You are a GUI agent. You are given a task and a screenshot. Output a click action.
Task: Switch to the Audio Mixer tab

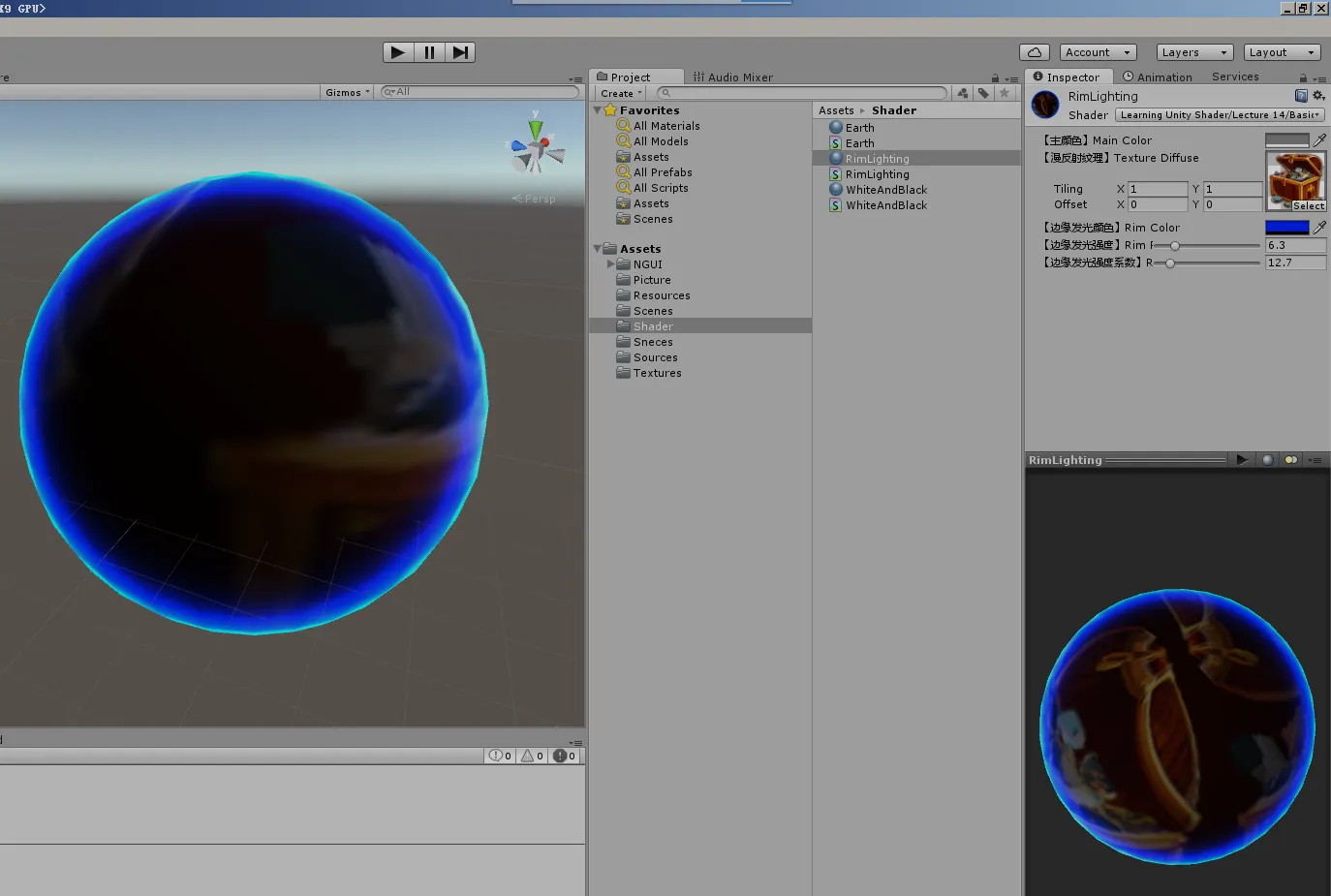(x=733, y=77)
